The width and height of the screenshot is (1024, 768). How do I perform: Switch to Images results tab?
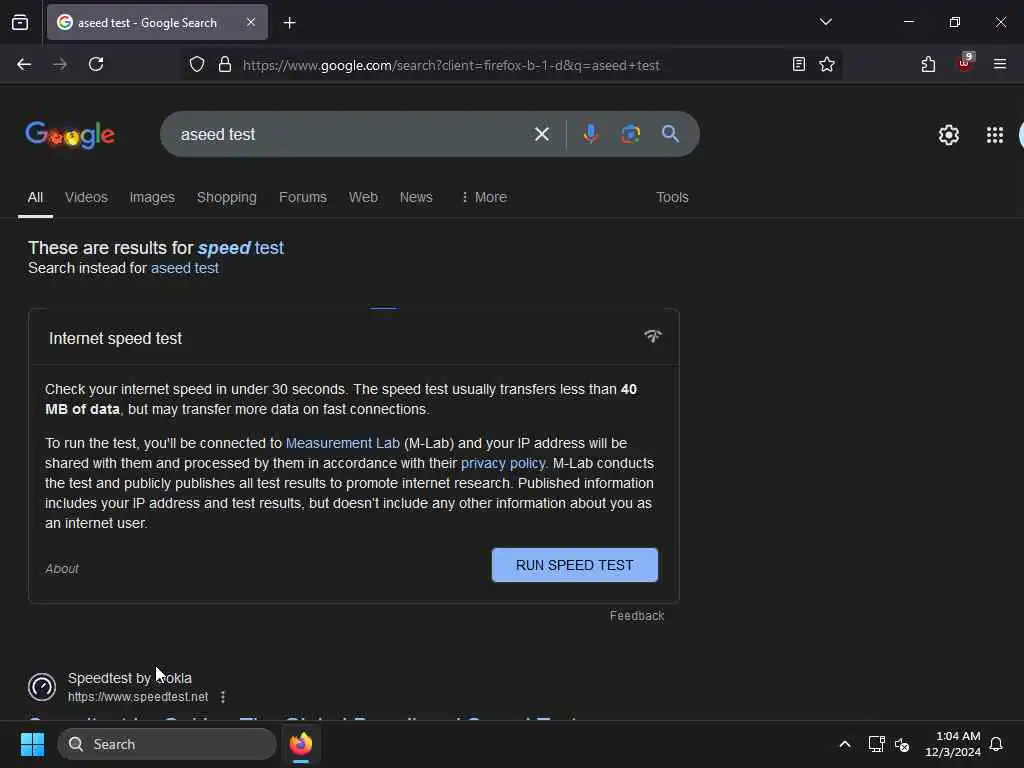152,197
